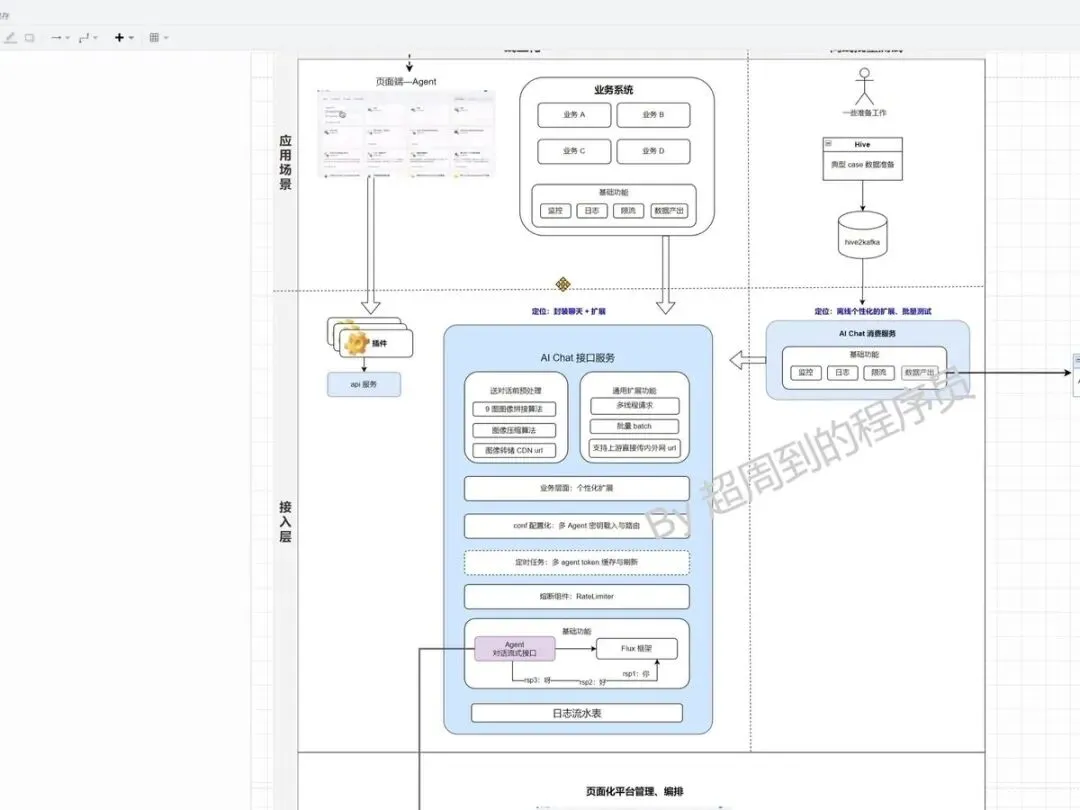1080x810 pixels.
Task: Select the 页面端 Agent screenshot thumbnail
Action: (406, 133)
